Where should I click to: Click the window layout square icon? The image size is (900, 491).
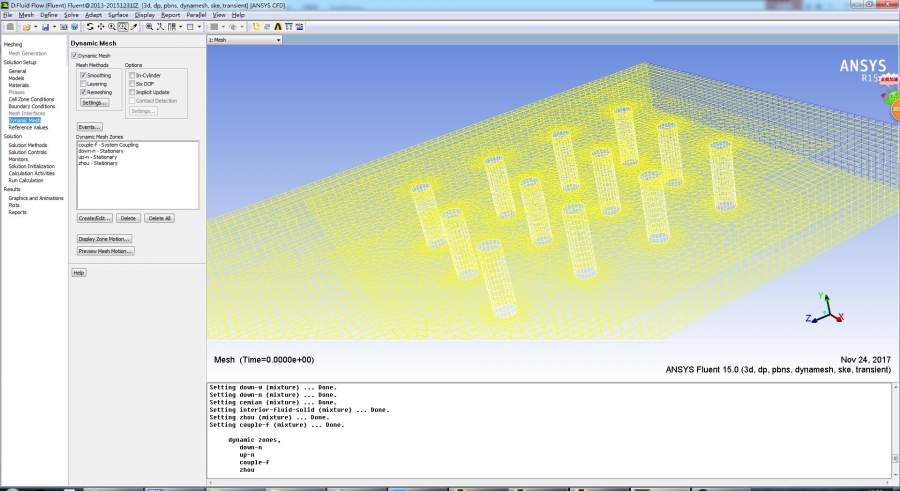pos(190,27)
